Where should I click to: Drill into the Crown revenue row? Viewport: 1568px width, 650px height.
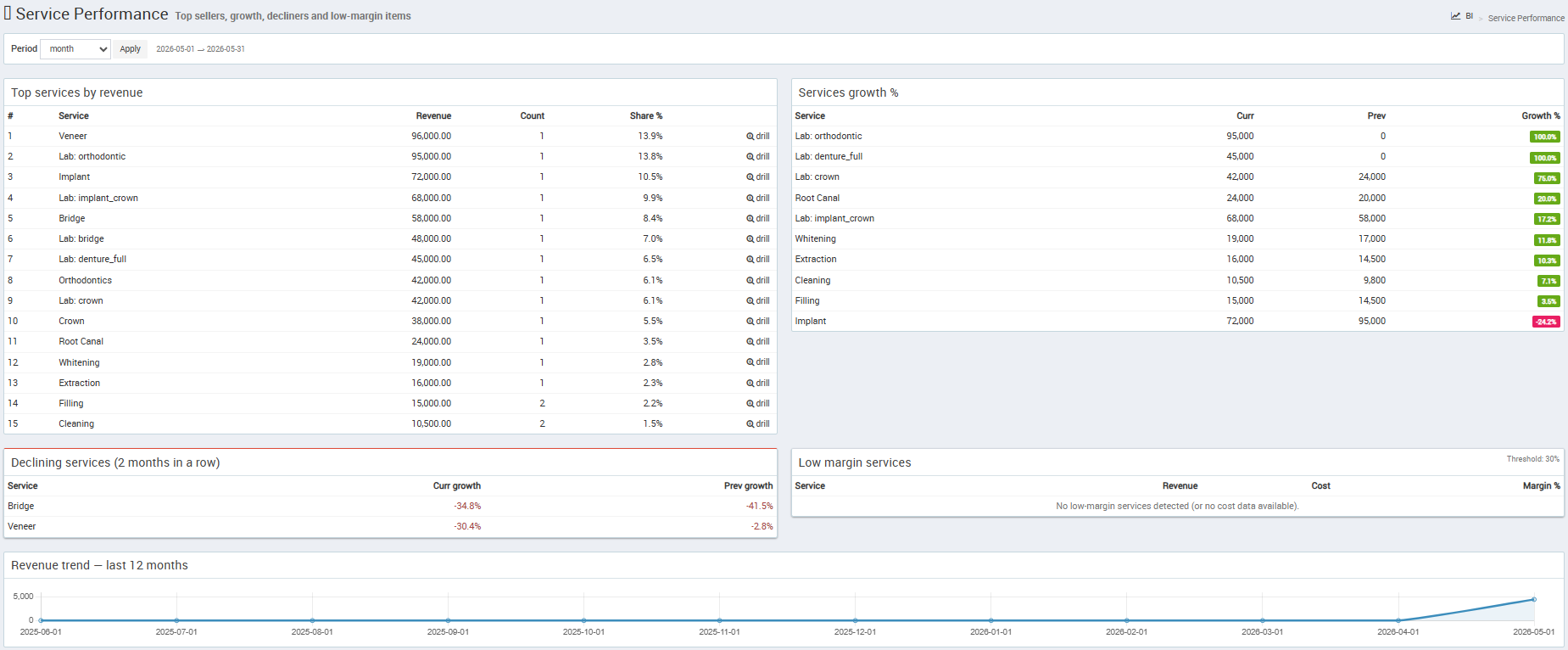[758, 321]
